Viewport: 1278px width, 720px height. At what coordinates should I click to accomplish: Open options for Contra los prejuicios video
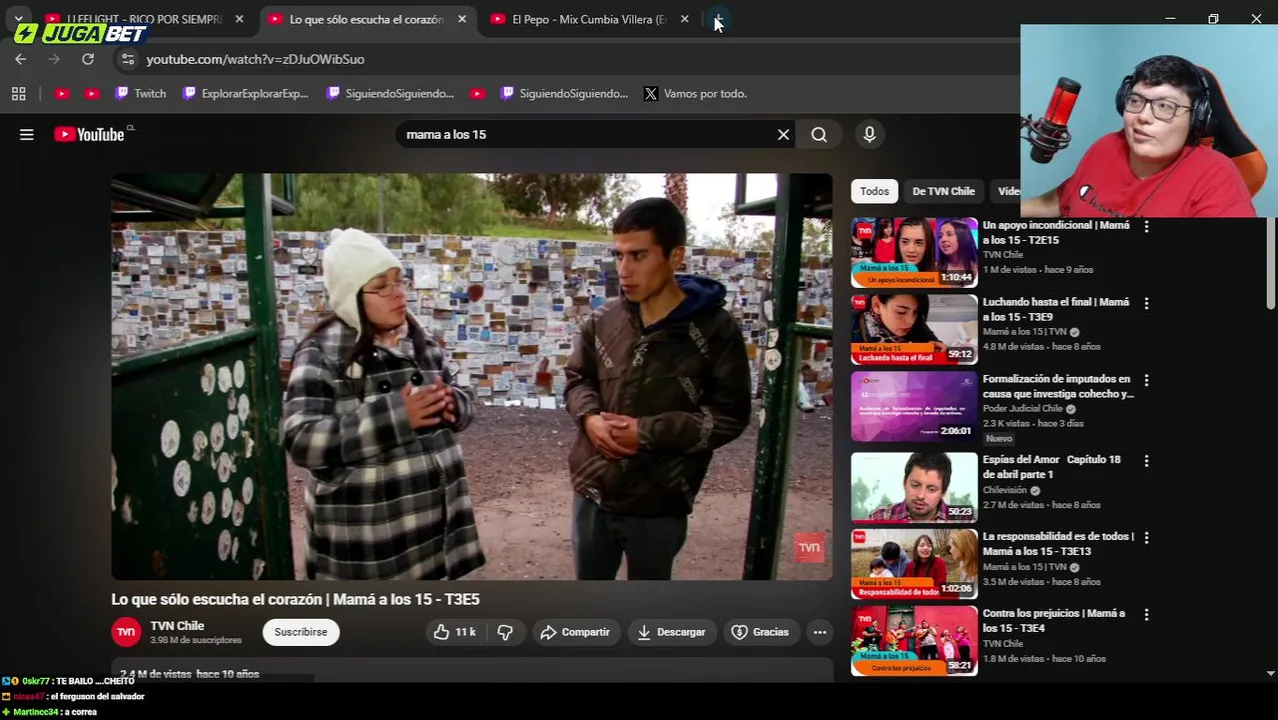1146,614
